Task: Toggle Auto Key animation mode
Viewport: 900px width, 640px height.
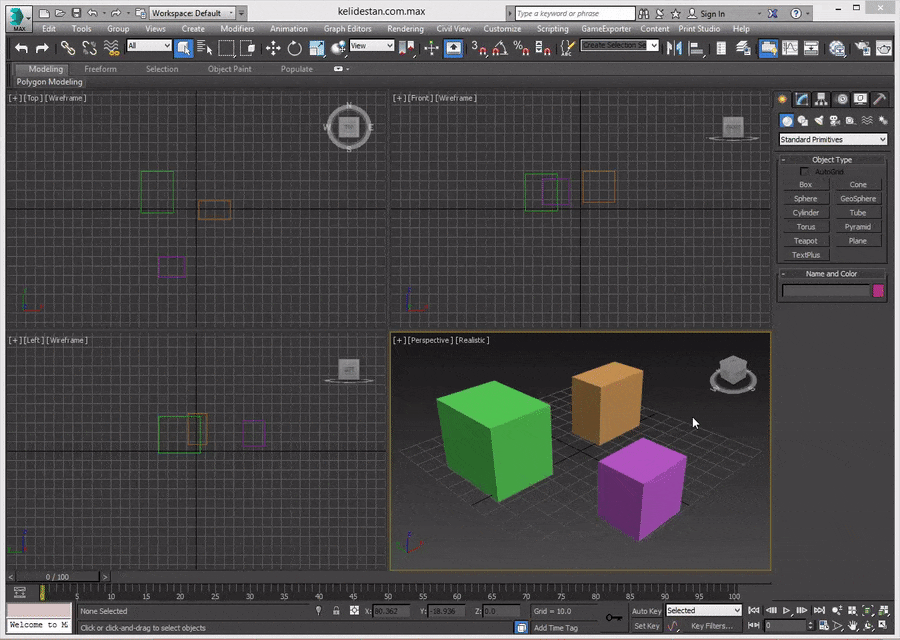Action: click(x=646, y=611)
